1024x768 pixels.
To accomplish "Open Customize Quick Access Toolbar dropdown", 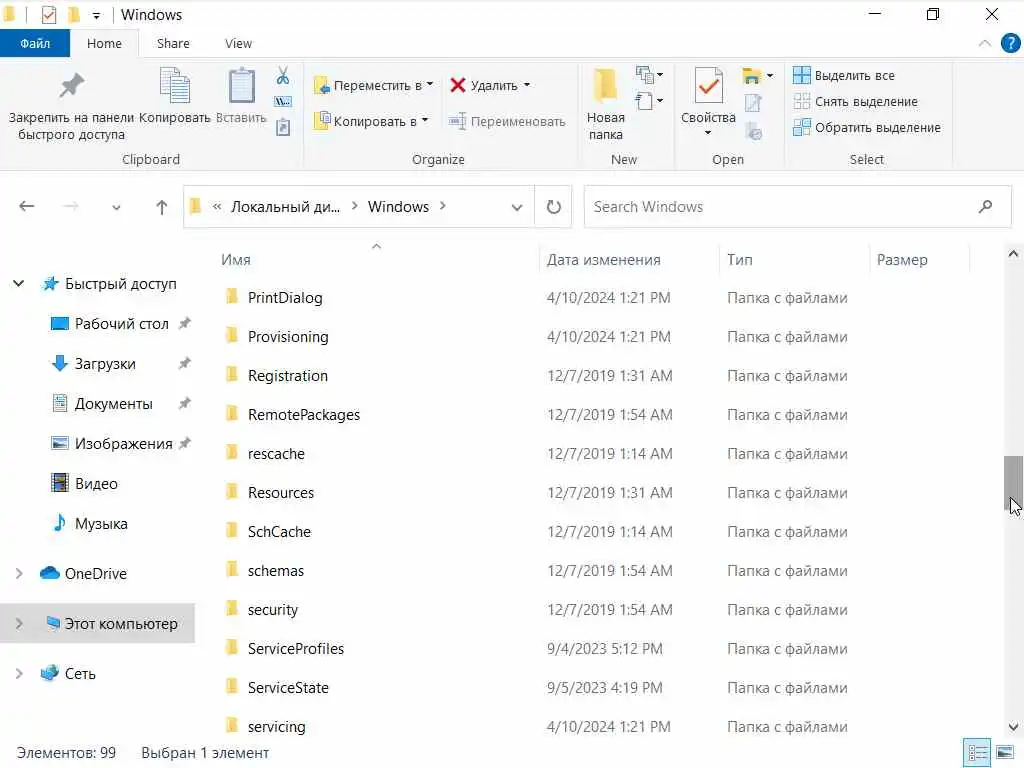I will 96,15.
